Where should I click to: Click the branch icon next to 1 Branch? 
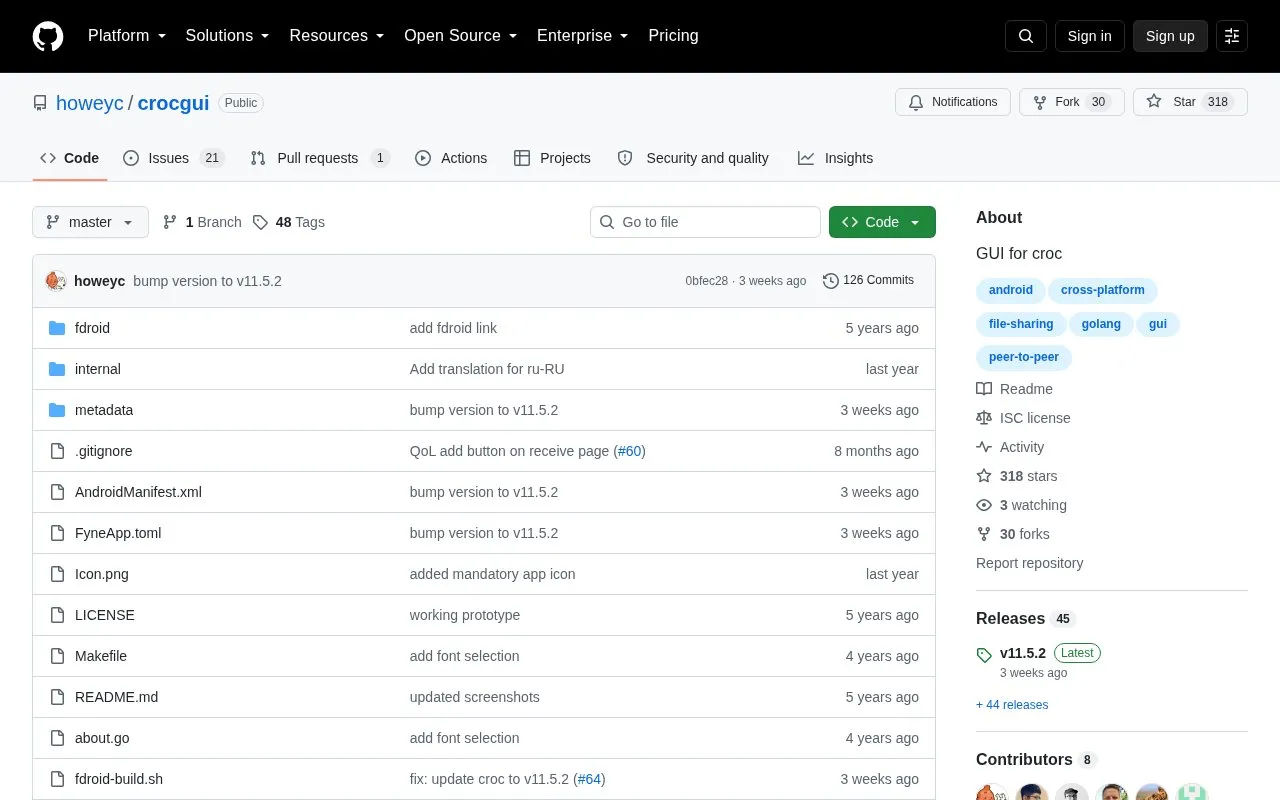point(170,222)
